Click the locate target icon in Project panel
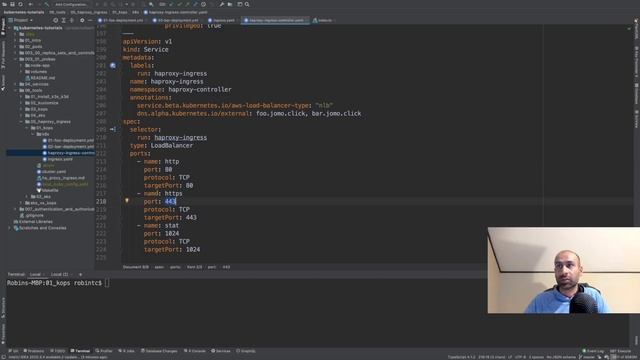This screenshot has width=640, height=360. pos(56,20)
